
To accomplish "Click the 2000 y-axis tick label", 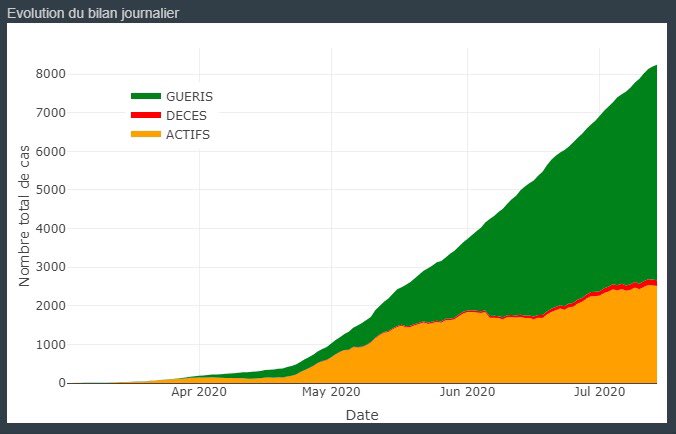I will point(50,306).
